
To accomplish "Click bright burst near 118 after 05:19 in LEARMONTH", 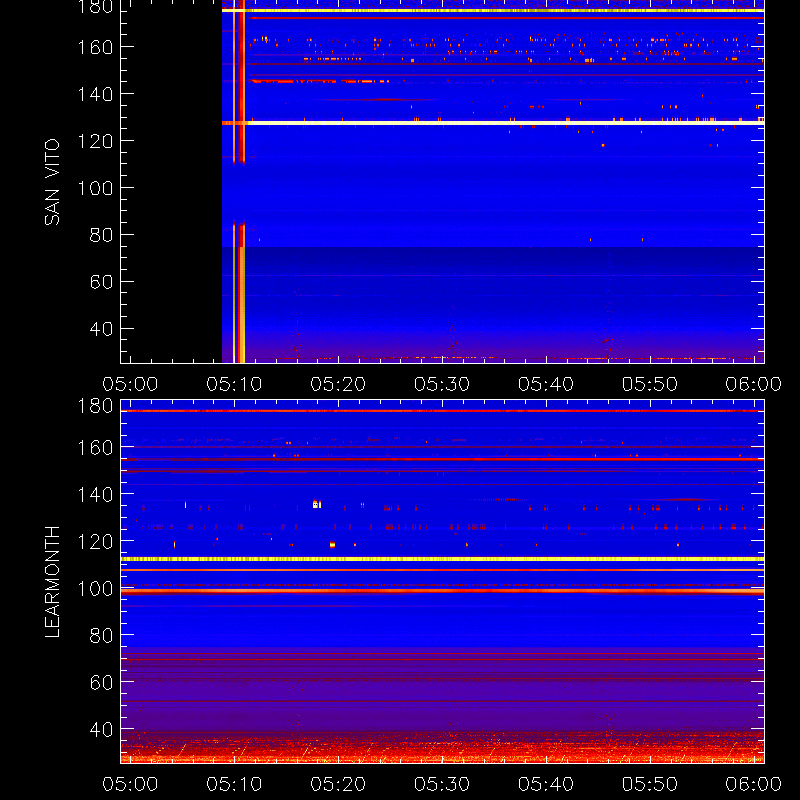I will [x=333, y=544].
